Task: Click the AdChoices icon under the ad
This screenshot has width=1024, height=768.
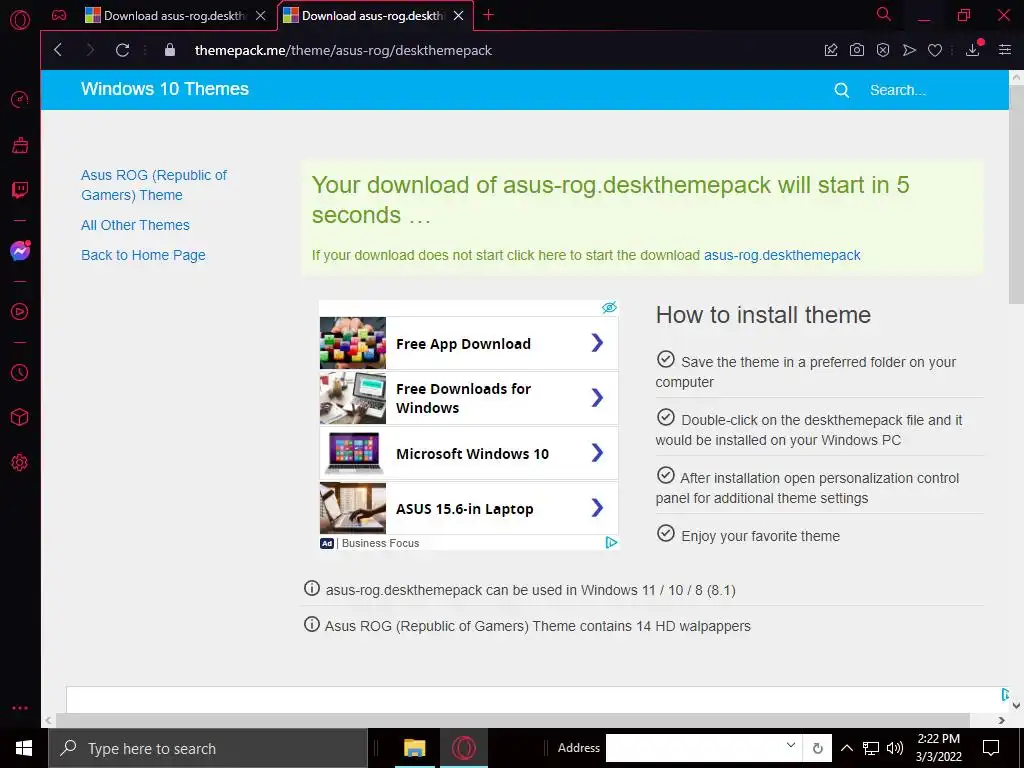Action: click(611, 543)
